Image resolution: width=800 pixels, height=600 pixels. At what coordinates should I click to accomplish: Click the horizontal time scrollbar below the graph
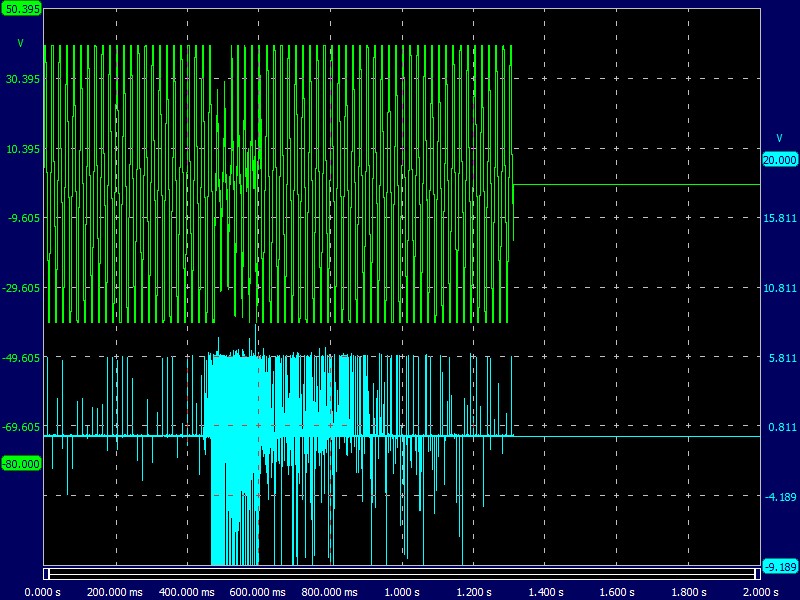coord(402,573)
